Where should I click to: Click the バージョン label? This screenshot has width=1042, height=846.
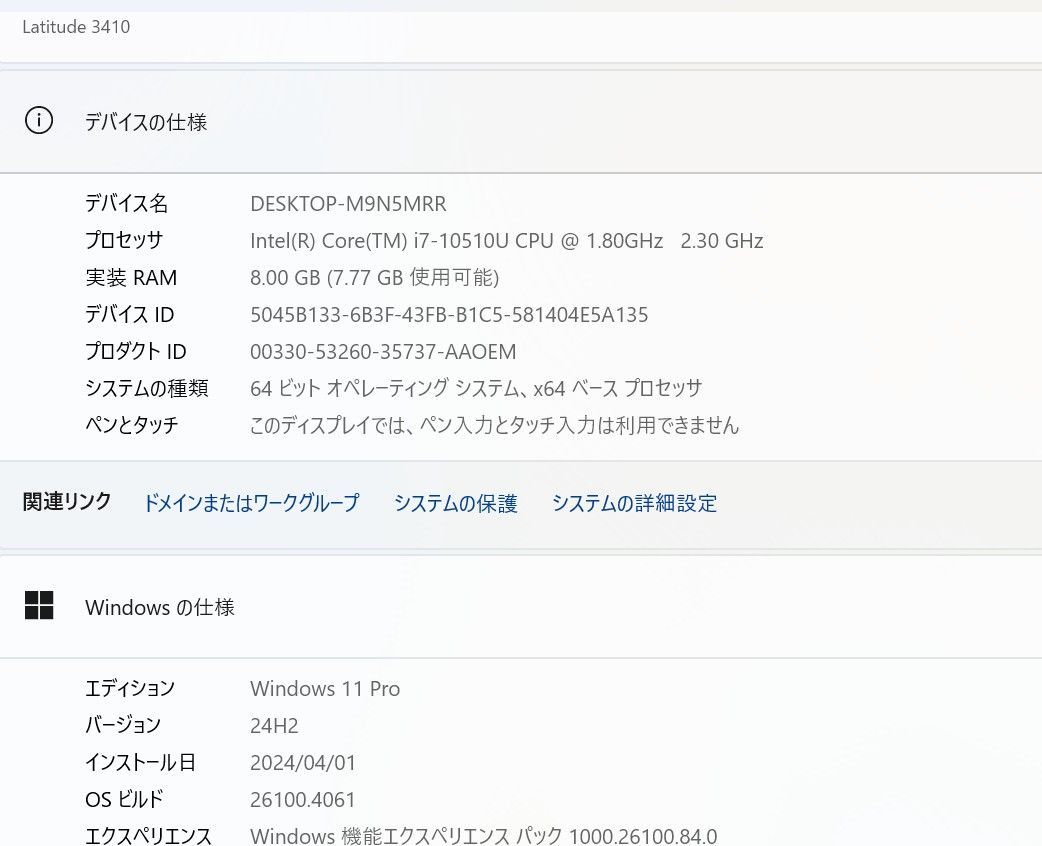coord(123,725)
